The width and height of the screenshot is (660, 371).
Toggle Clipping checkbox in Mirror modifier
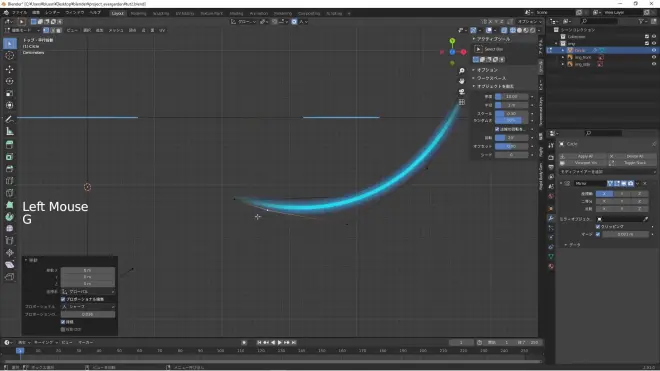(x=598, y=227)
